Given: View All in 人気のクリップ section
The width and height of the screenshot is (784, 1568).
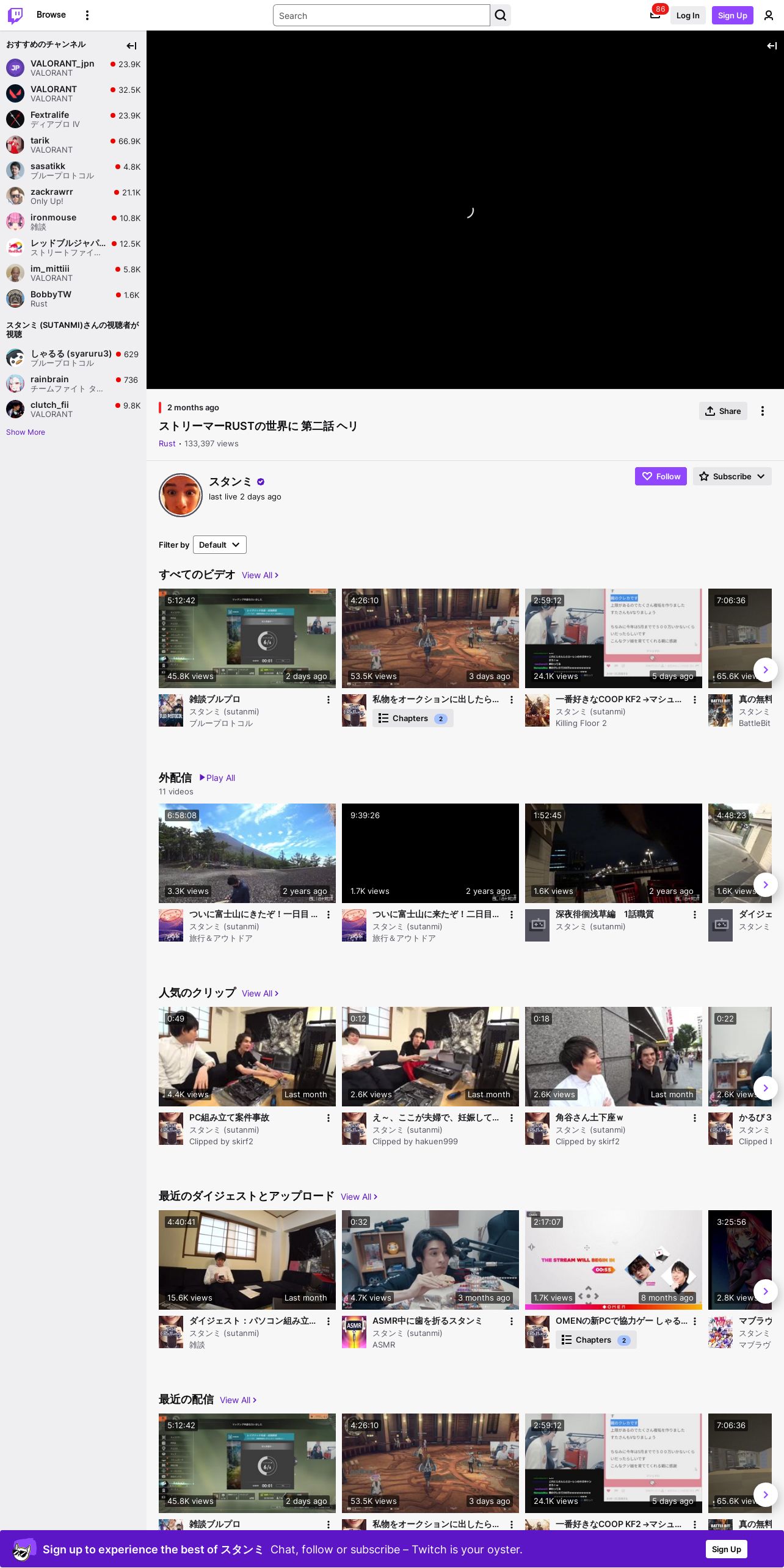Looking at the screenshot, I should click(x=260, y=993).
